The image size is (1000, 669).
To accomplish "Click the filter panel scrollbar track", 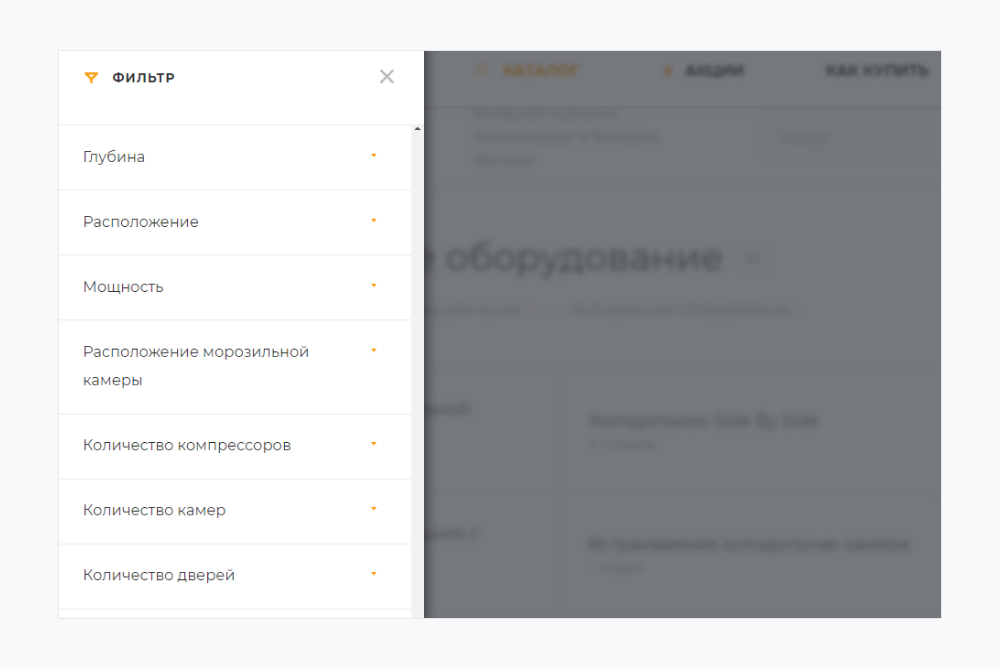I will (x=417, y=400).
